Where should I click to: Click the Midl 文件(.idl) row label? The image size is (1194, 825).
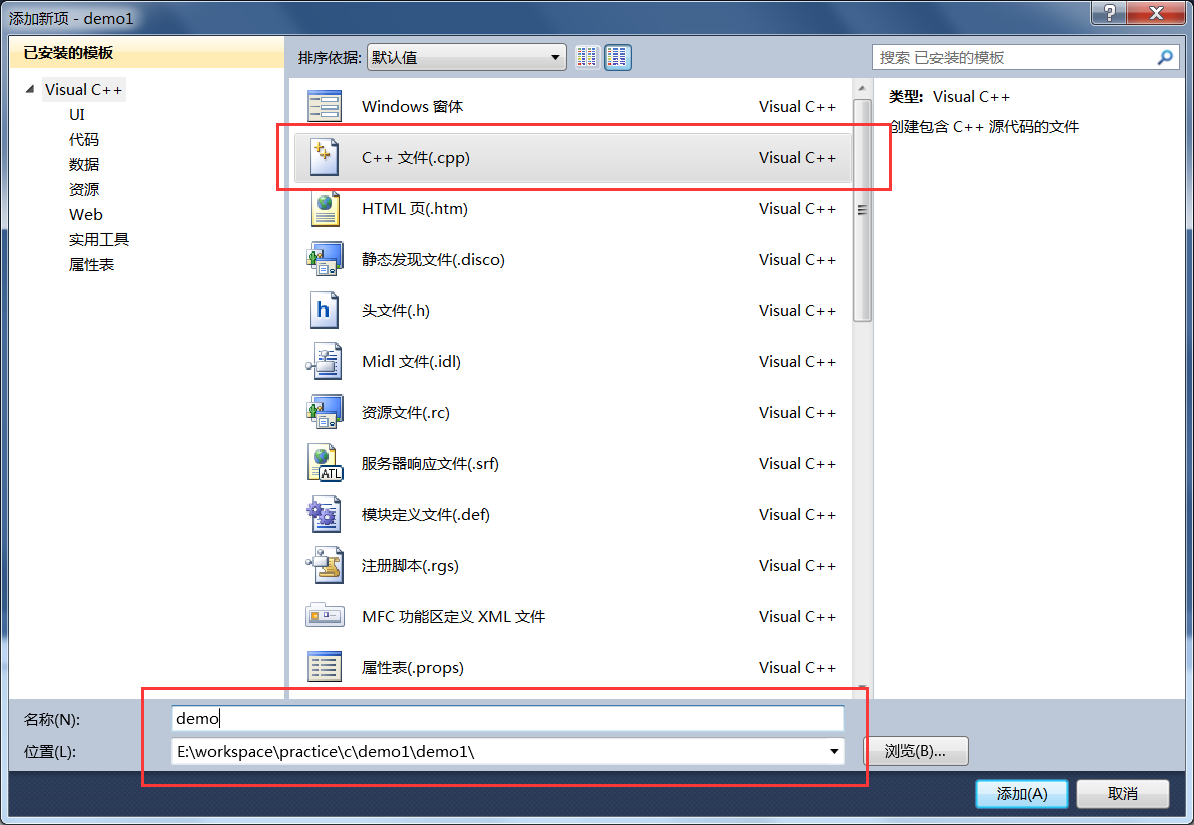(x=411, y=362)
